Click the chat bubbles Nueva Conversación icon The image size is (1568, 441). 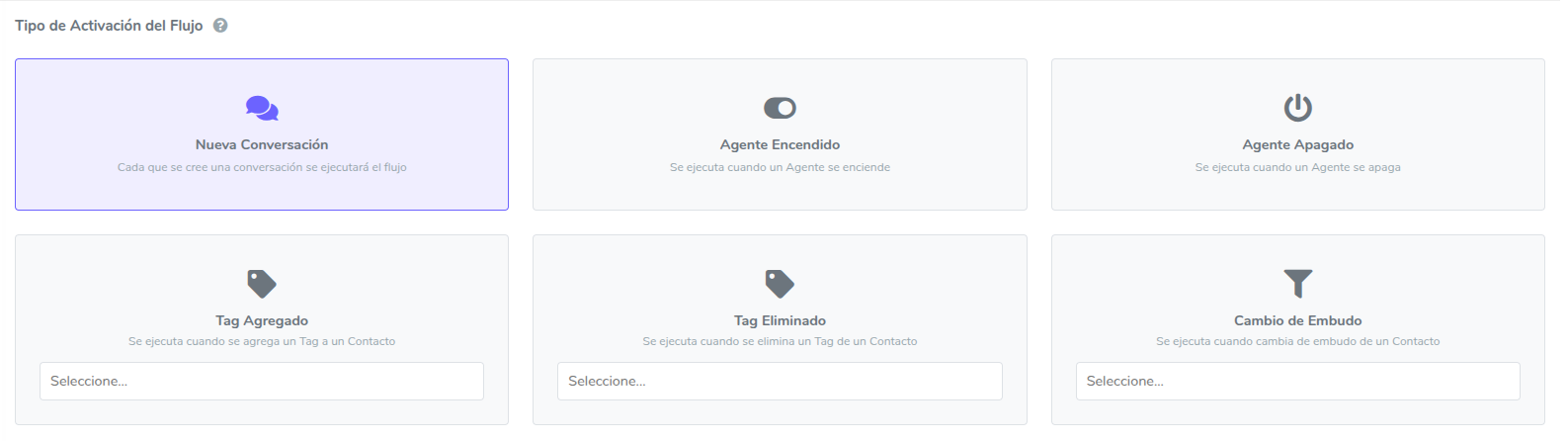(x=262, y=108)
